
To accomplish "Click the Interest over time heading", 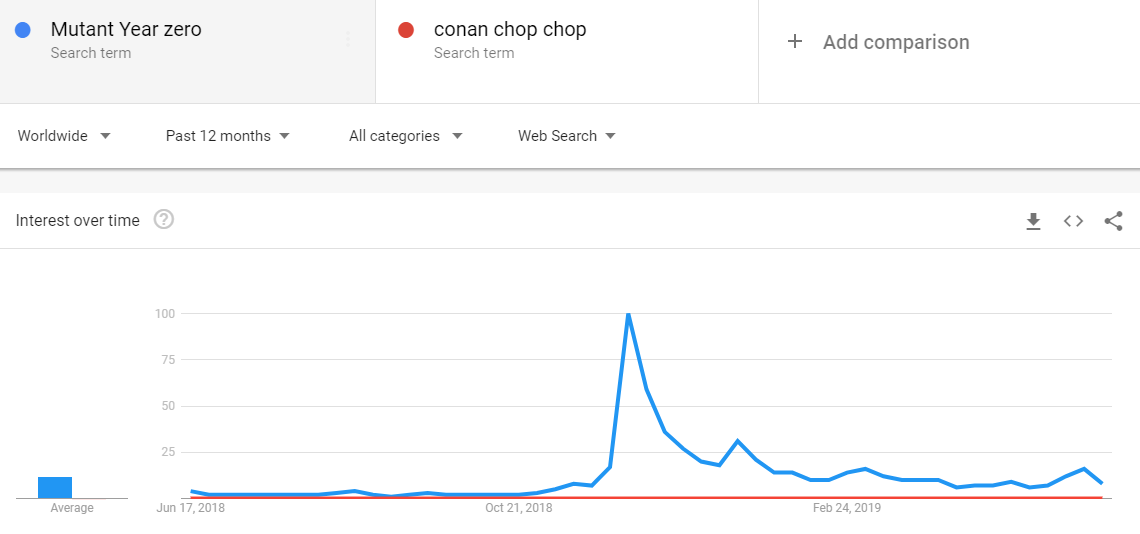I will [x=78, y=220].
